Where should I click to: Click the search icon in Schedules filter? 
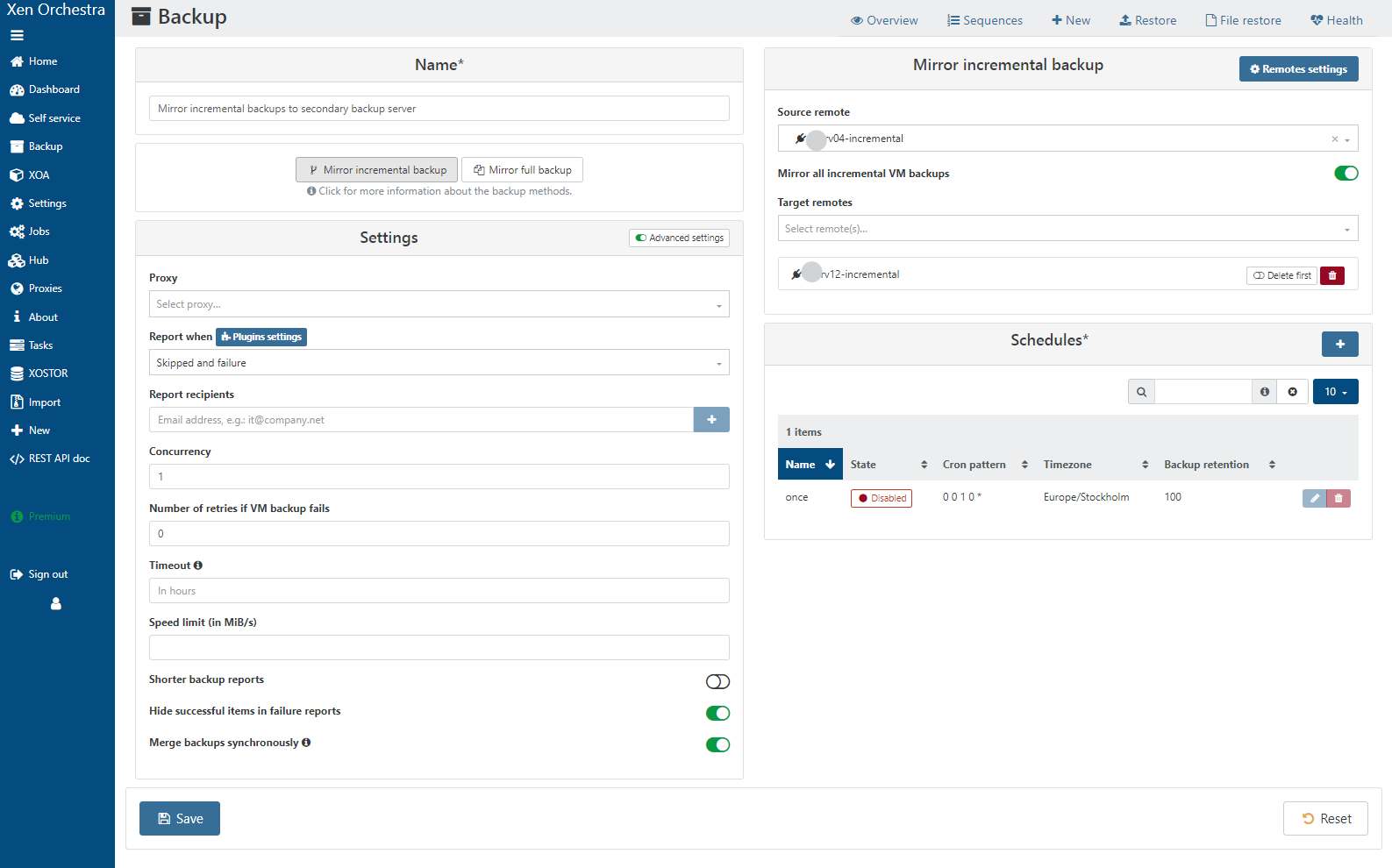(x=1141, y=392)
